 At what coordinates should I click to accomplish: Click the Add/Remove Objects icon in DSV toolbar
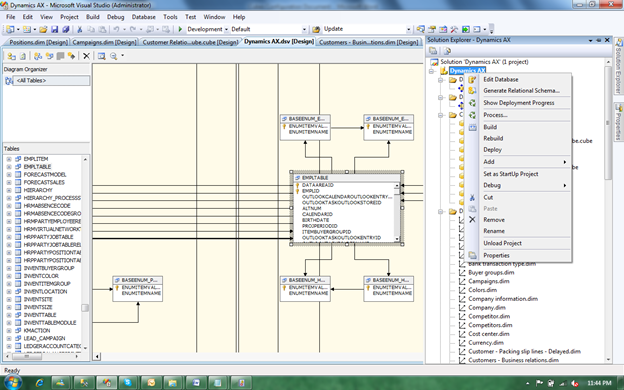click(12, 56)
